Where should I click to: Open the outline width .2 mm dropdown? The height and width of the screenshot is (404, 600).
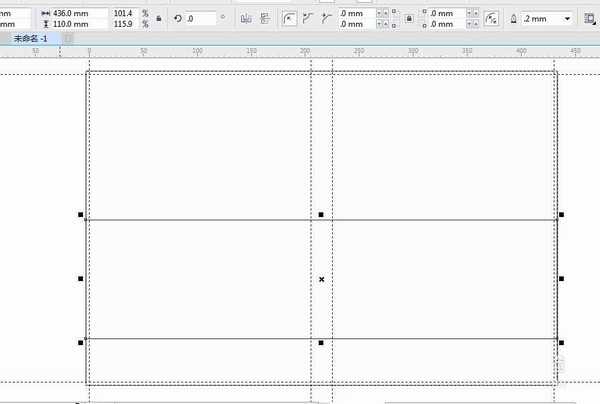[x=568, y=18]
